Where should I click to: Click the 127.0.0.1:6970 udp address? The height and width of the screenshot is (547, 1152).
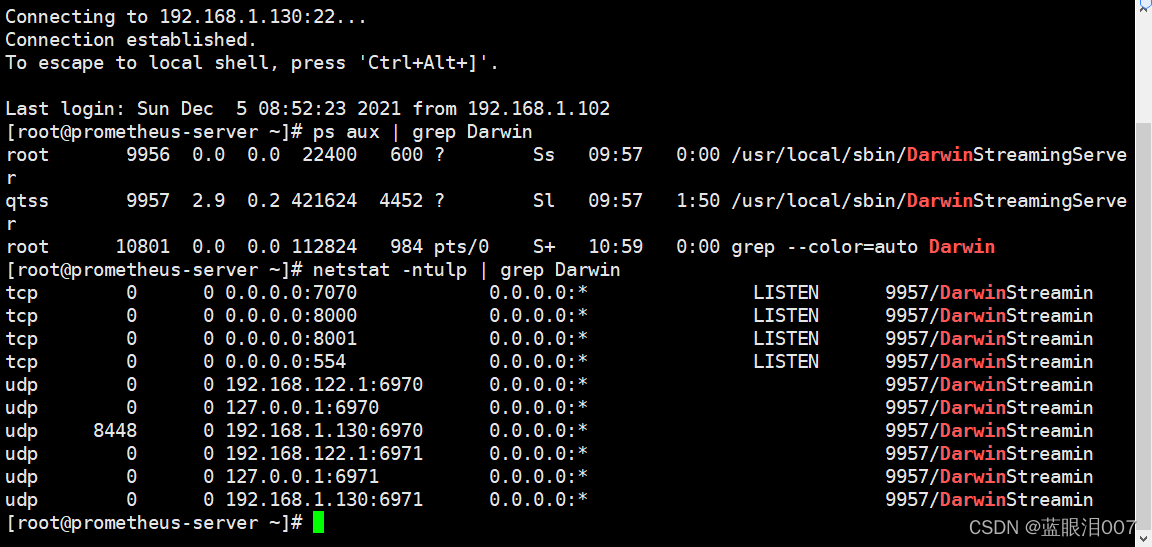pyautogui.click(x=302, y=407)
